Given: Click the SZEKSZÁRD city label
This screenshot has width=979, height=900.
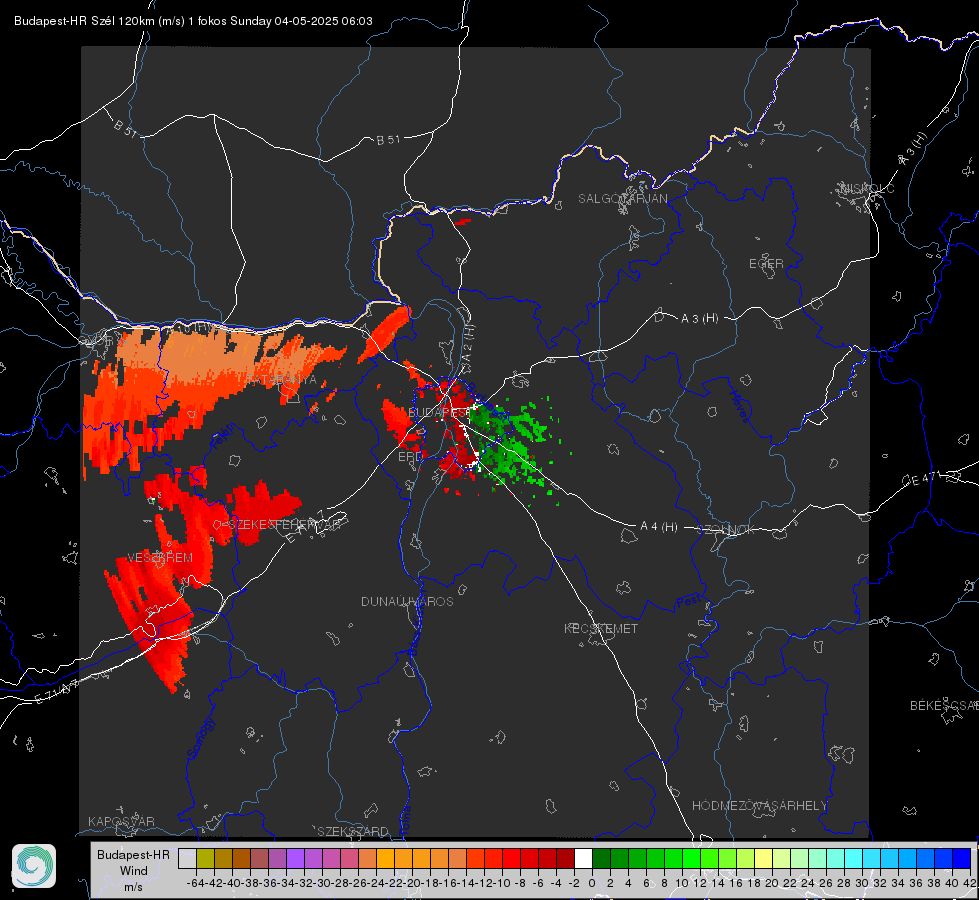Looking at the screenshot, I should (x=353, y=831).
